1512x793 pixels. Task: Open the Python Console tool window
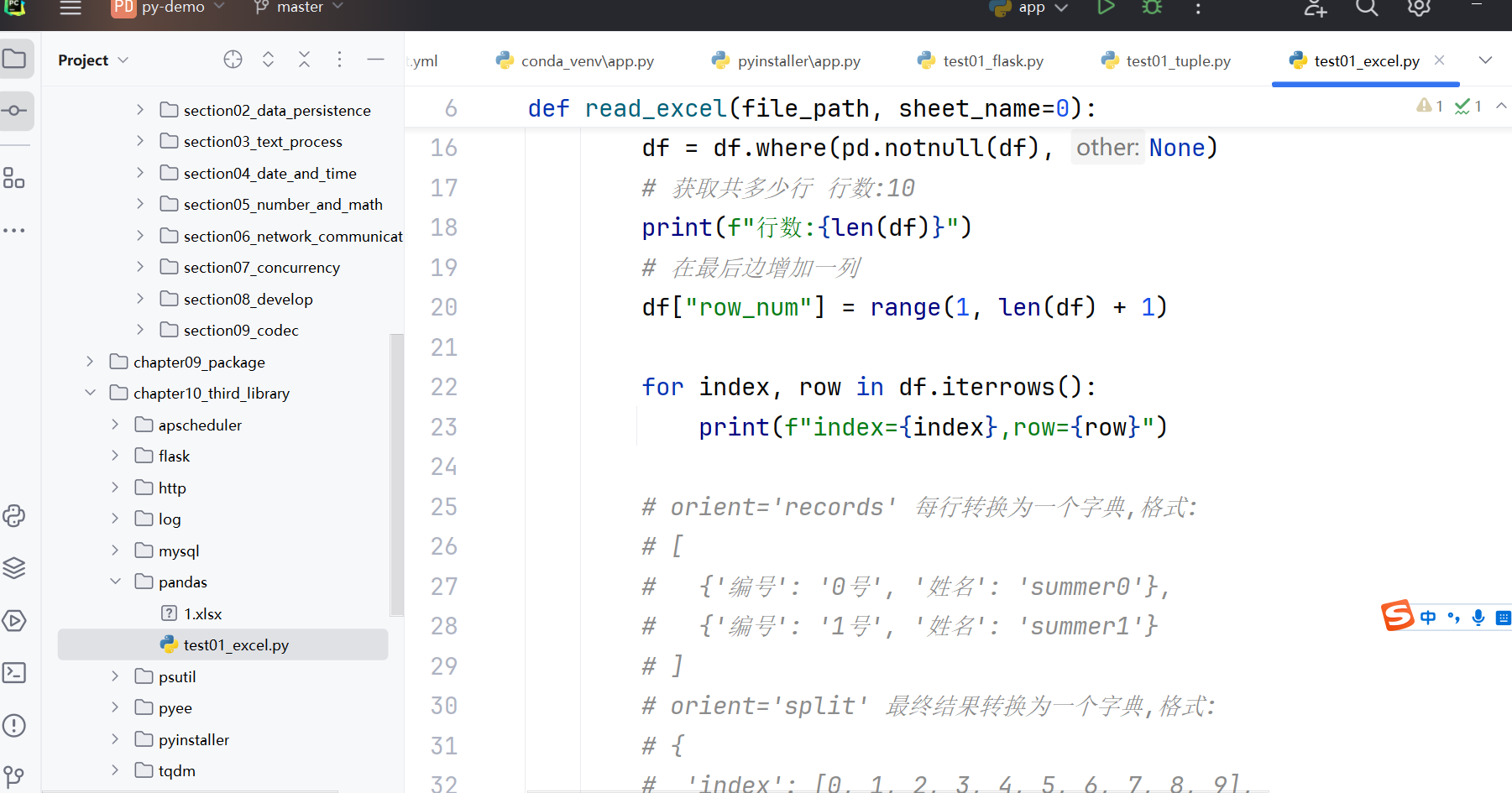14,515
